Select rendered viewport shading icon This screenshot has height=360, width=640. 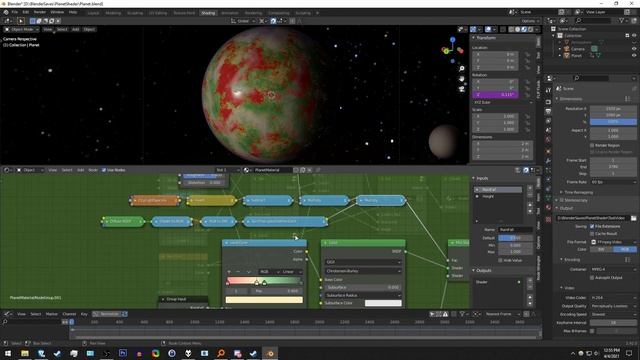[x=531, y=29]
